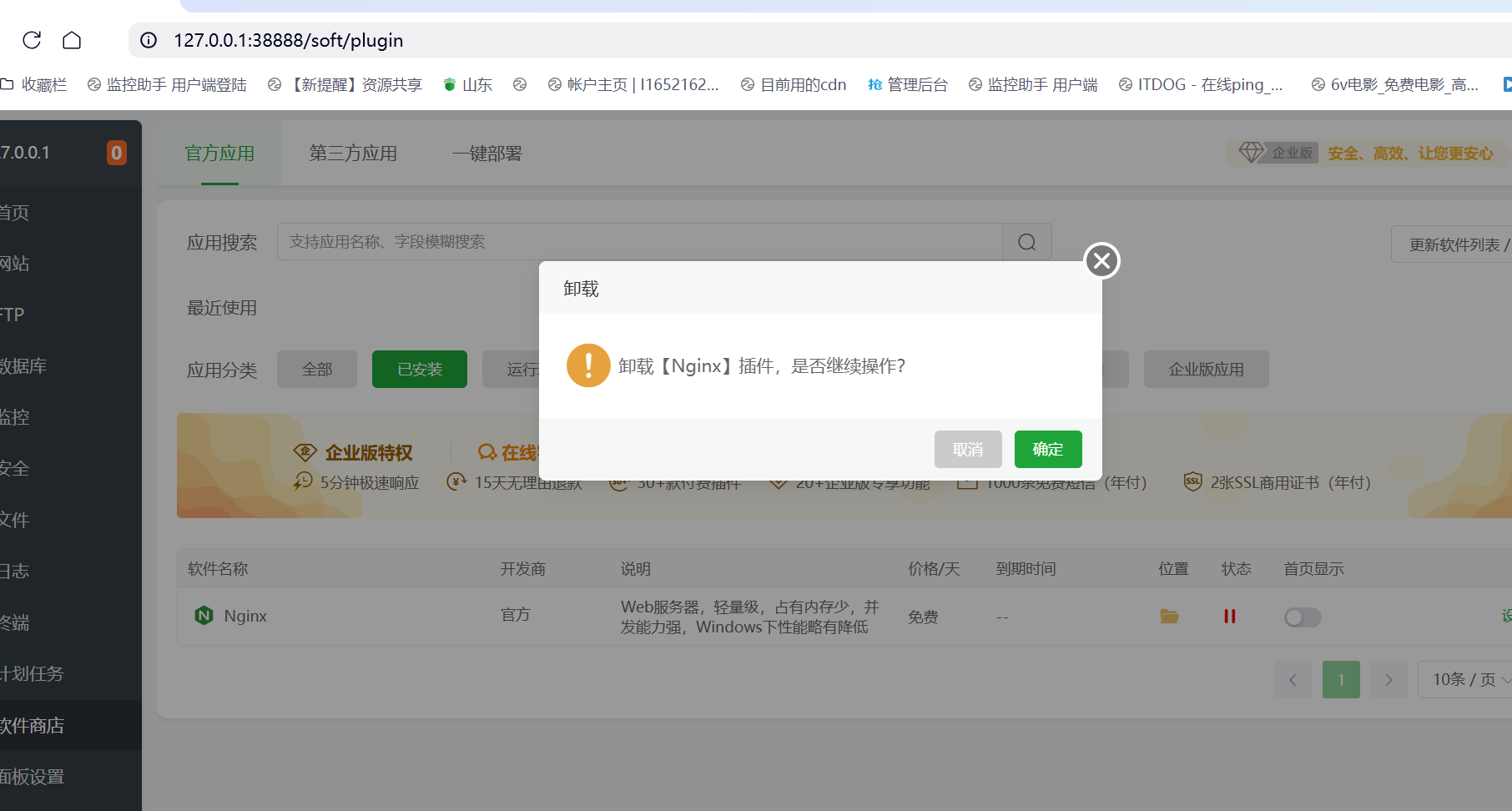Select the 全部 category filter

317,369
